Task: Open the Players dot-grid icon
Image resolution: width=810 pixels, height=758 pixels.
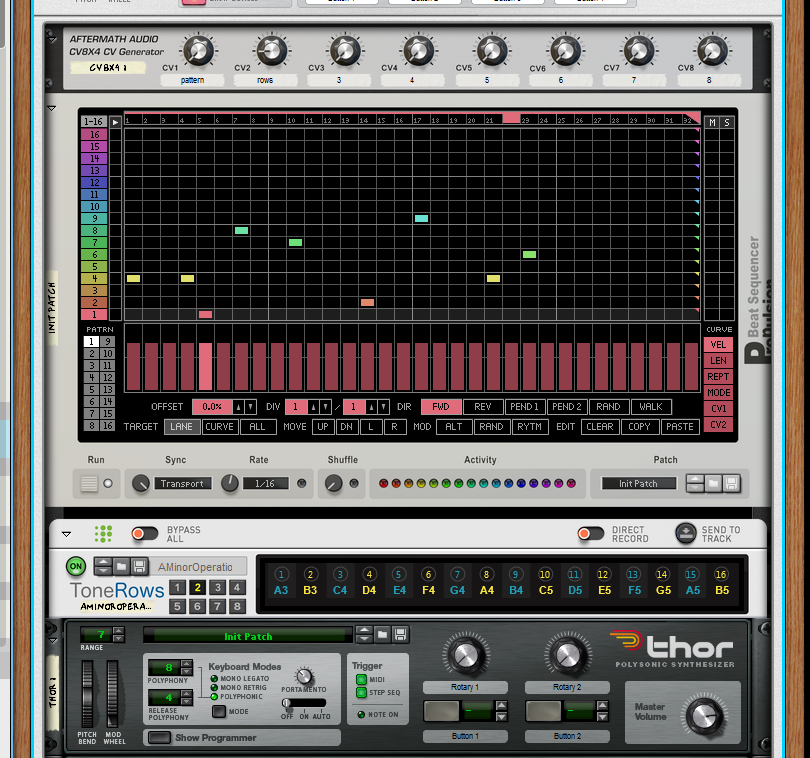Action: coord(103,534)
